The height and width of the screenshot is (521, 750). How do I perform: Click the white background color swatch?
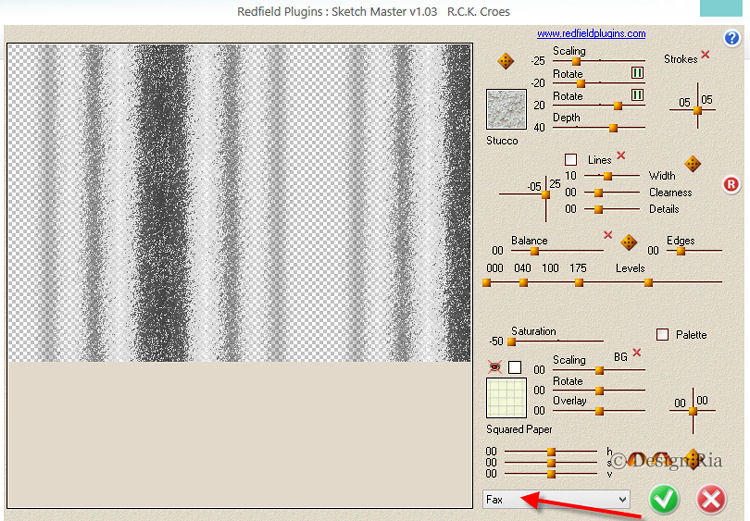coord(515,367)
